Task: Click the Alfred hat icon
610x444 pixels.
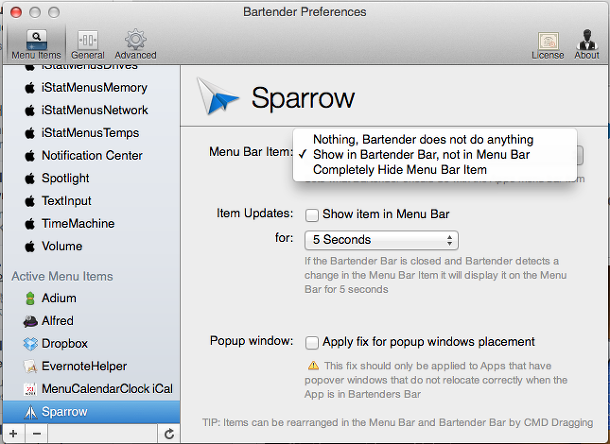Action: (x=30, y=321)
